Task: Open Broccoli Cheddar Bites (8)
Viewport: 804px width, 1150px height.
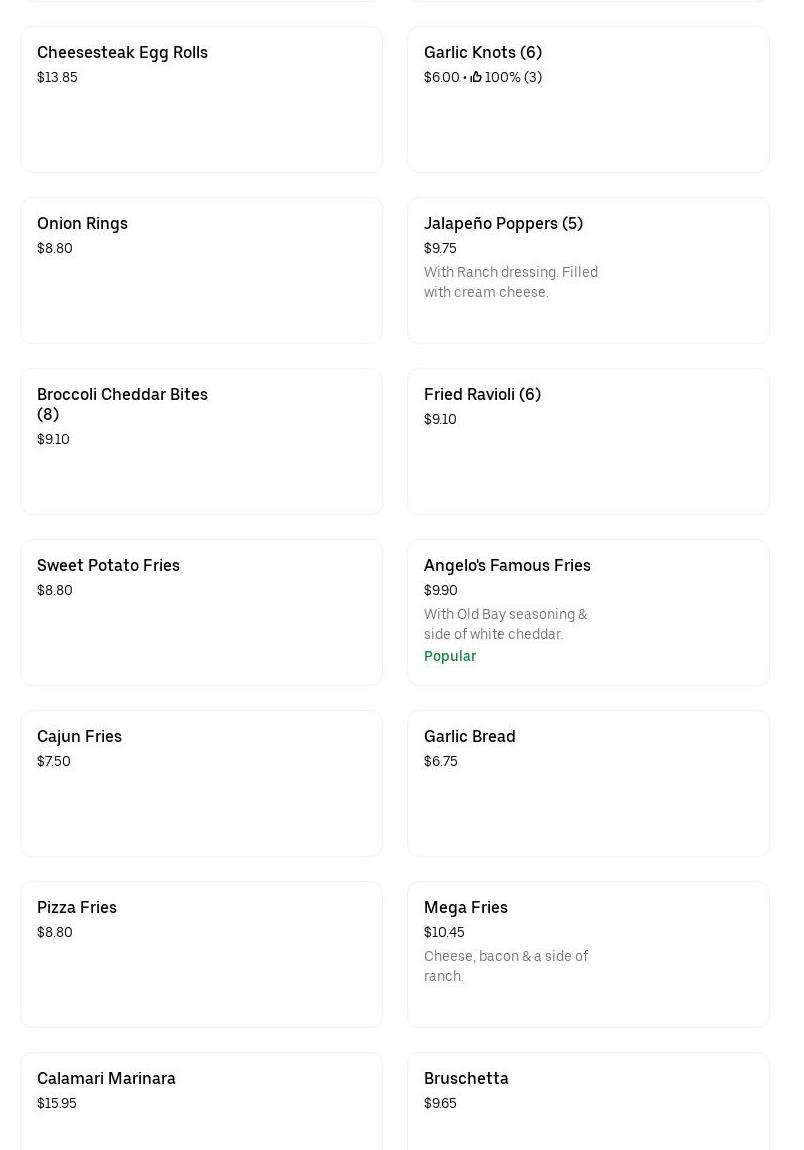Action: 201,442
